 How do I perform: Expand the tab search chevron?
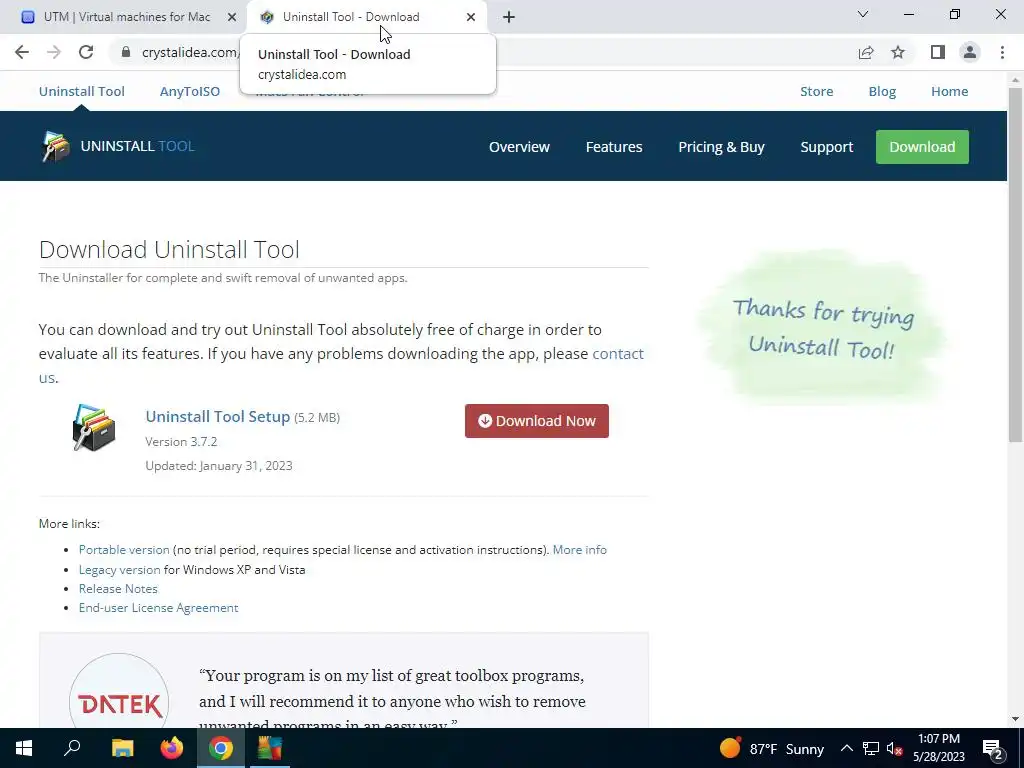click(x=863, y=14)
